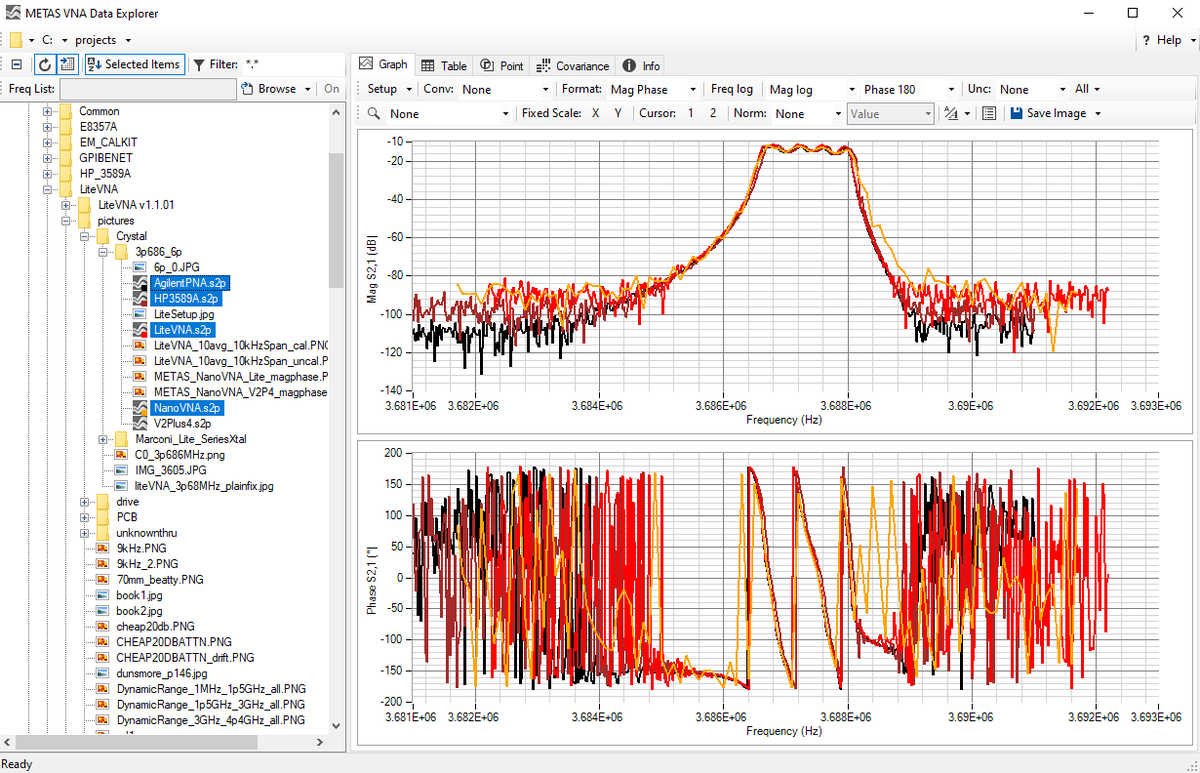Image resolution: width=1200 pixels, height=773 pixels.
Task: Select CHEAP20DBATTN_drift.PNG file
Action: (x=185, y=657)
